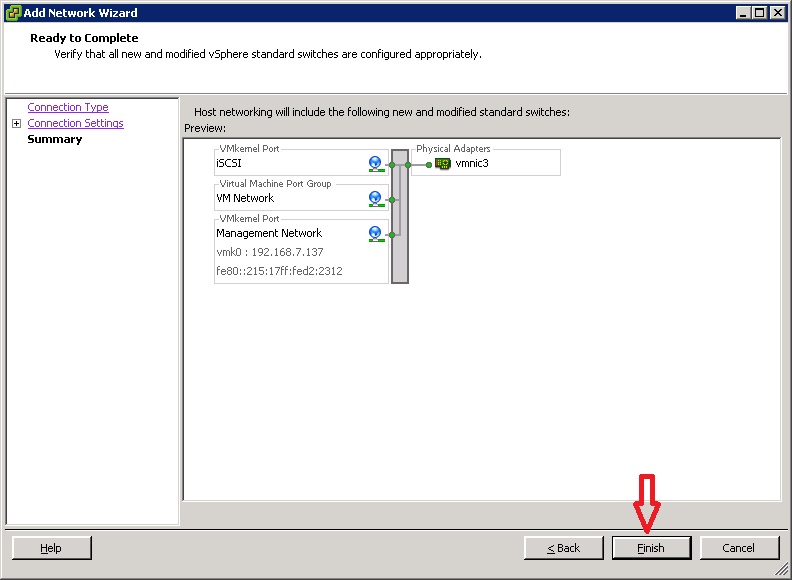Viewport: 792px width, 580px height.
Task: Close the Add Network Wizard window
Action: click(x=778, y=13)
